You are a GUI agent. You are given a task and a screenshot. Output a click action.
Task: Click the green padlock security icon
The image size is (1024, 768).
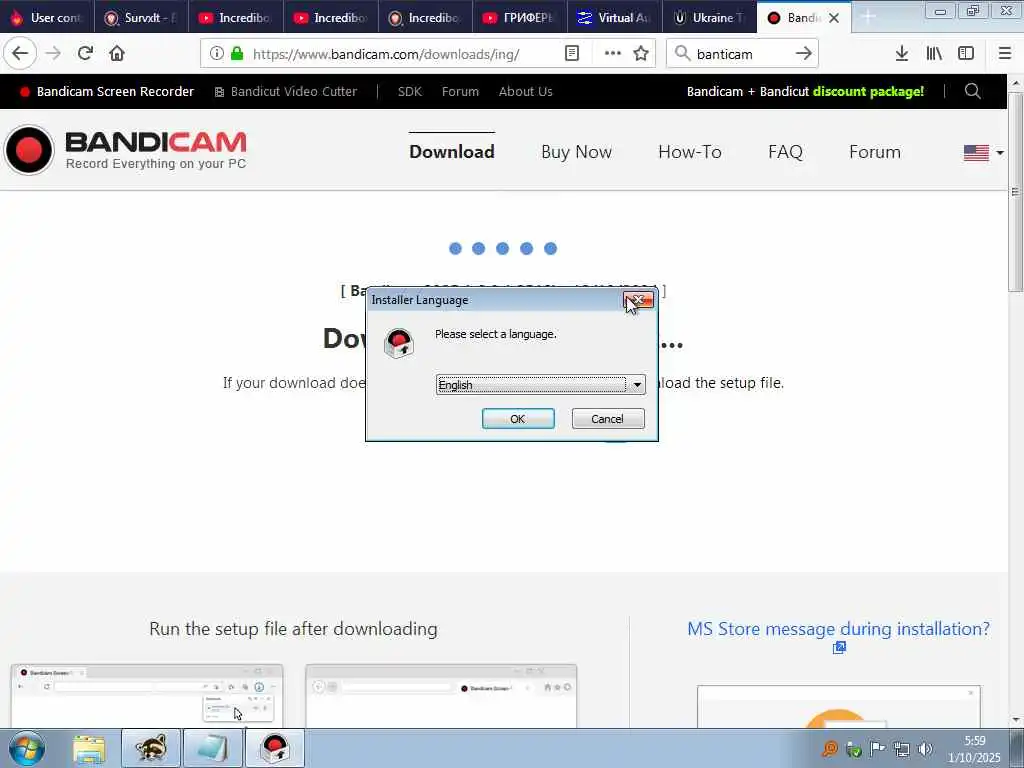pos(237,54)
